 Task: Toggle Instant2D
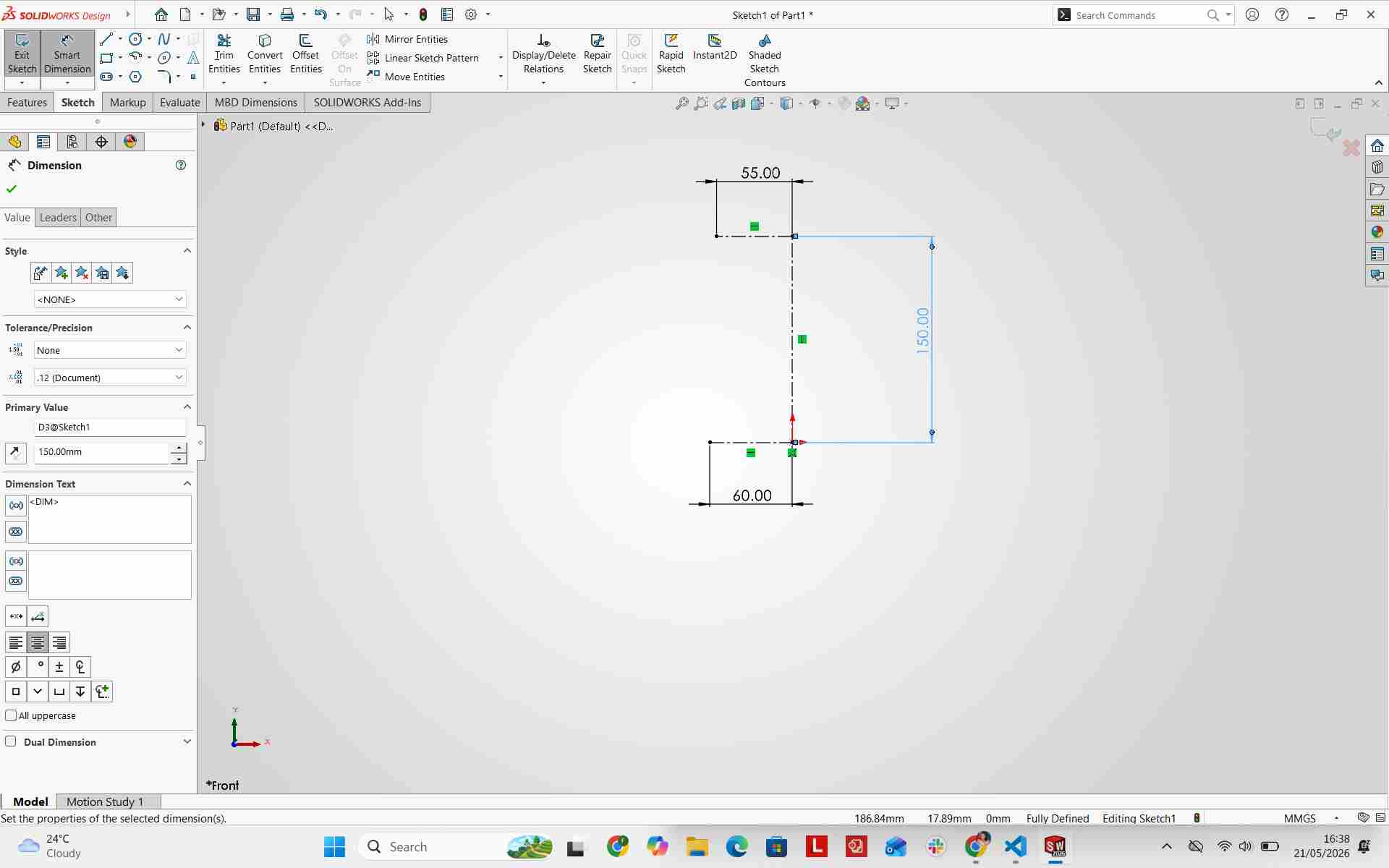pyautogui.click(x=715, y=48)
